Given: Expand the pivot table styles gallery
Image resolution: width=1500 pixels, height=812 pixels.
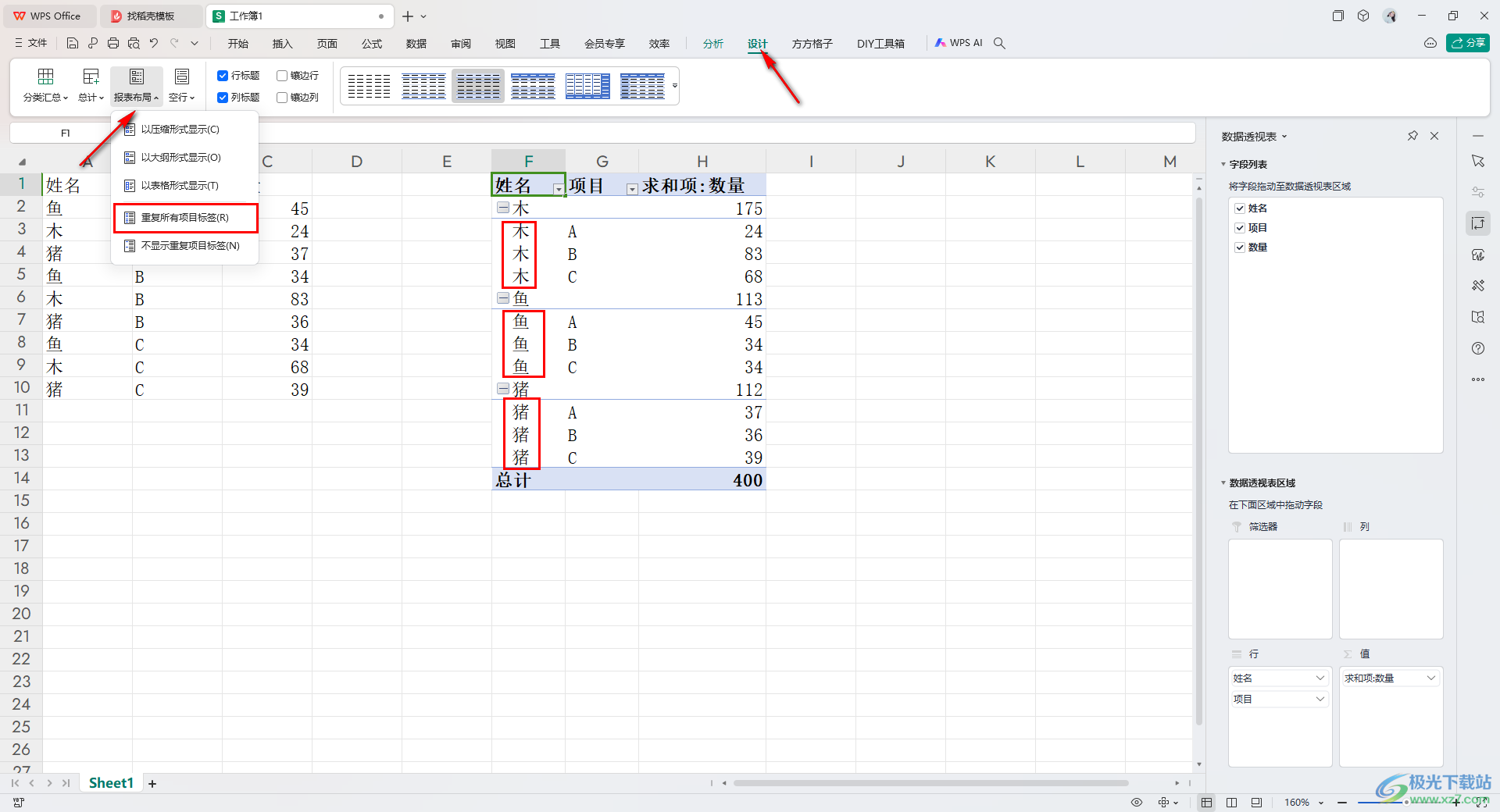Looking at the screenshot, I should 675,85.
